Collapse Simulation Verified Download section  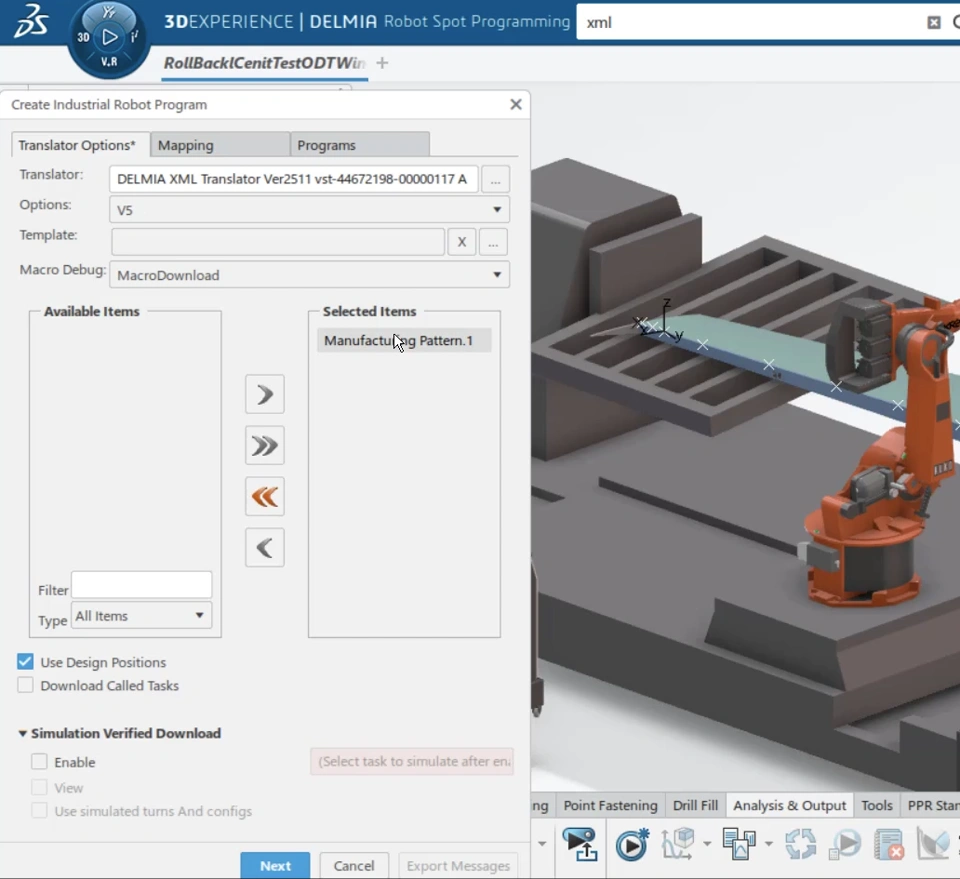point(23,733)
